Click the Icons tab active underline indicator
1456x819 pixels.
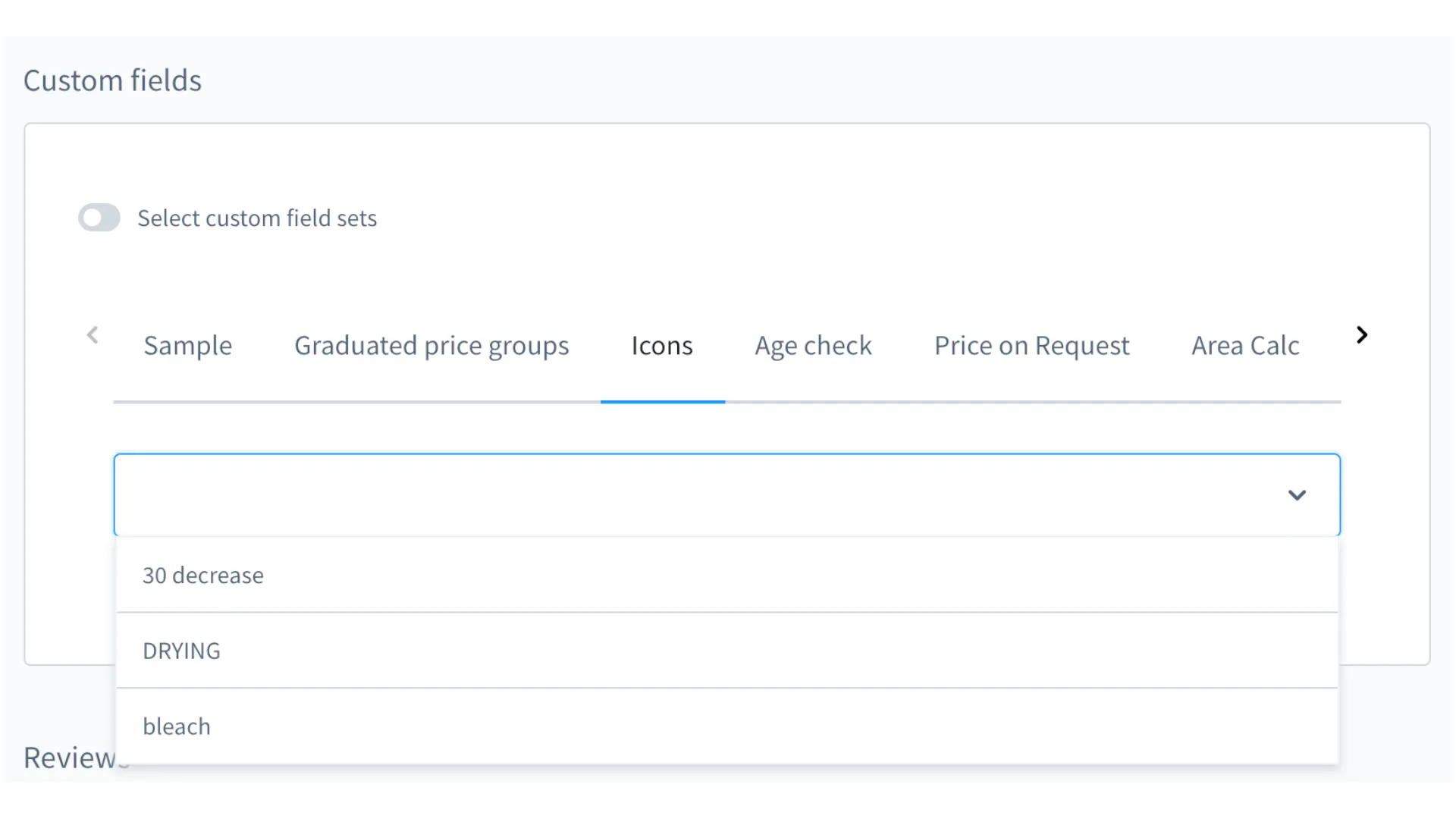coord(662,401)
